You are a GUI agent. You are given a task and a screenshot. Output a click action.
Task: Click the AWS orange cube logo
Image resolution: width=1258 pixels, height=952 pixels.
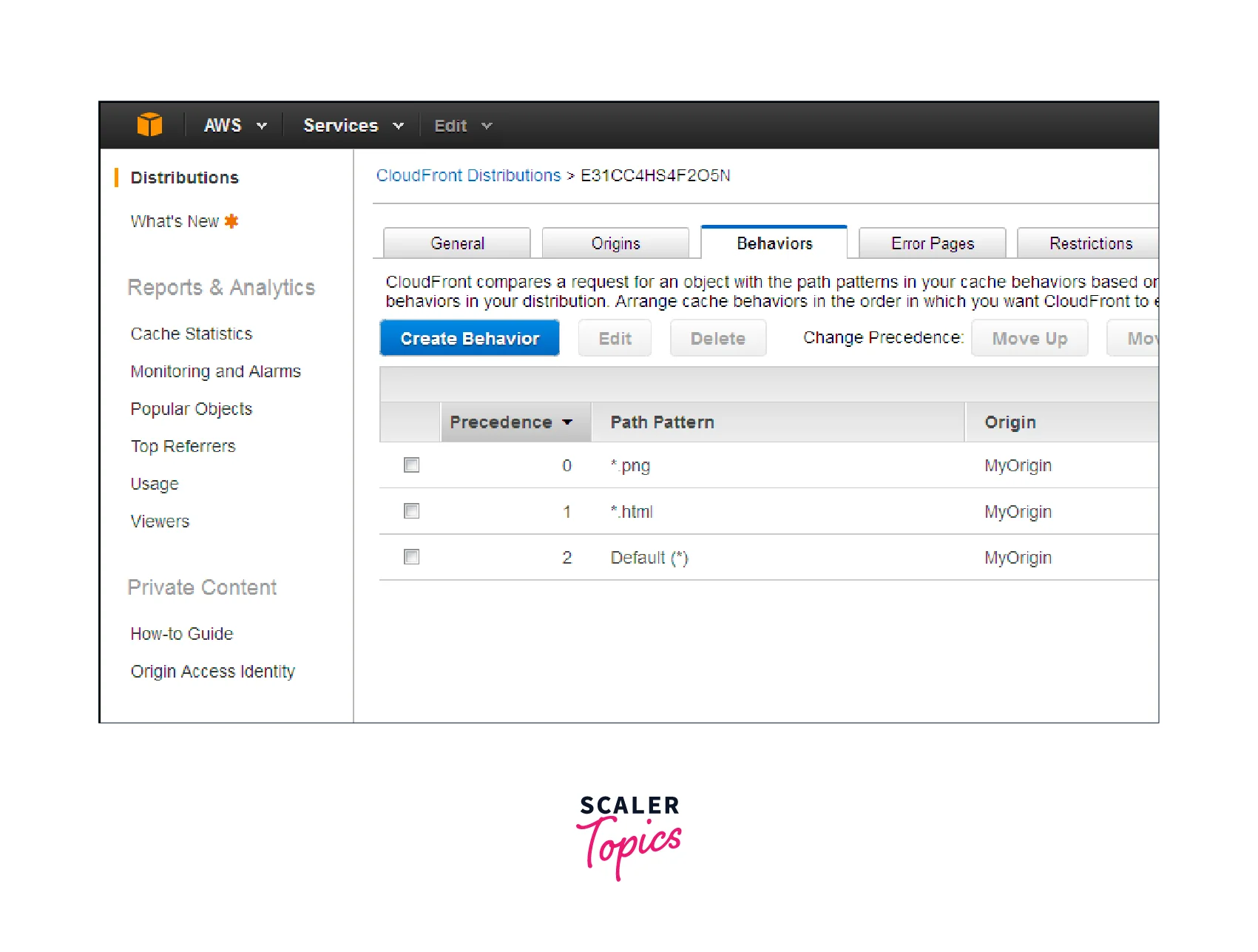[x=149, y=125]
